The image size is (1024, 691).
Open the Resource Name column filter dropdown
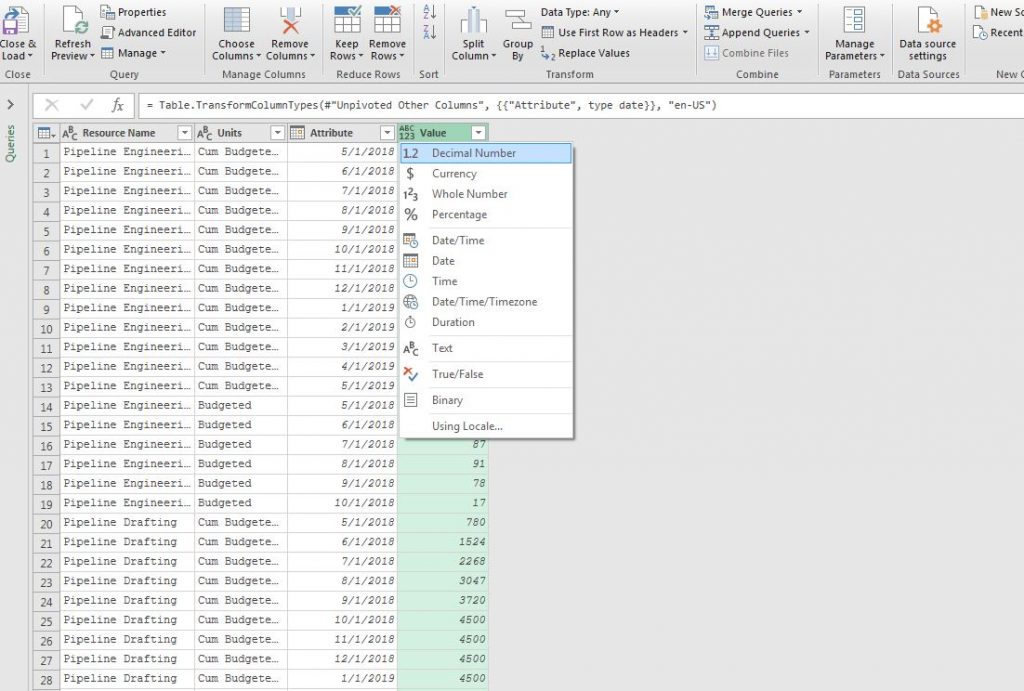click(183, 132)
